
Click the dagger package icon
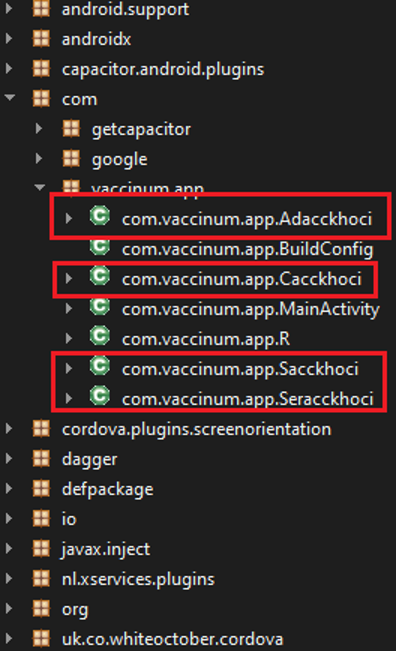tap(41, 459)
